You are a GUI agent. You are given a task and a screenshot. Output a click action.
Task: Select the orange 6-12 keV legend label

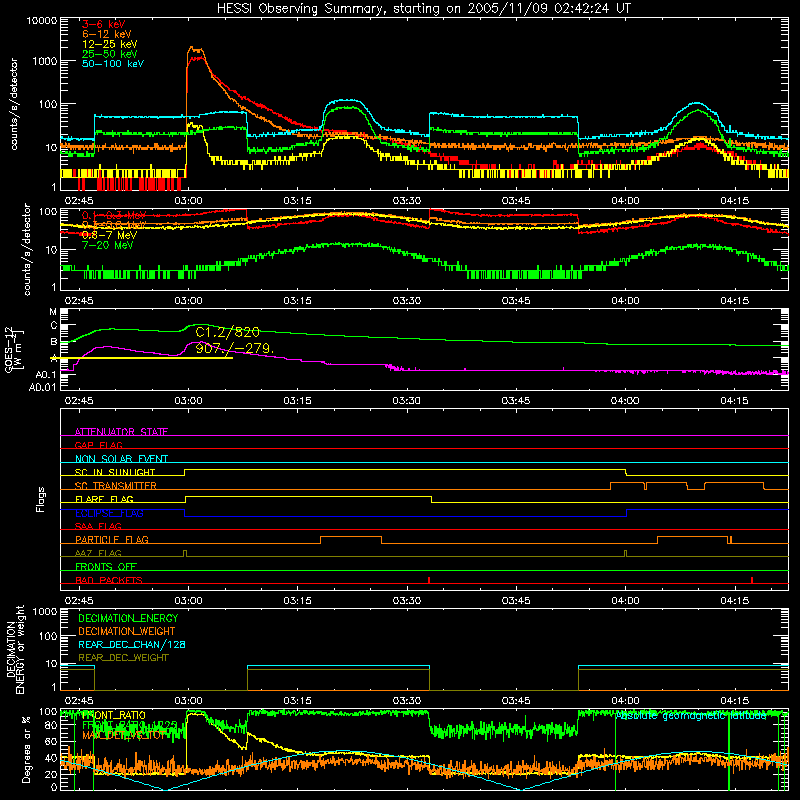point(107,34)
